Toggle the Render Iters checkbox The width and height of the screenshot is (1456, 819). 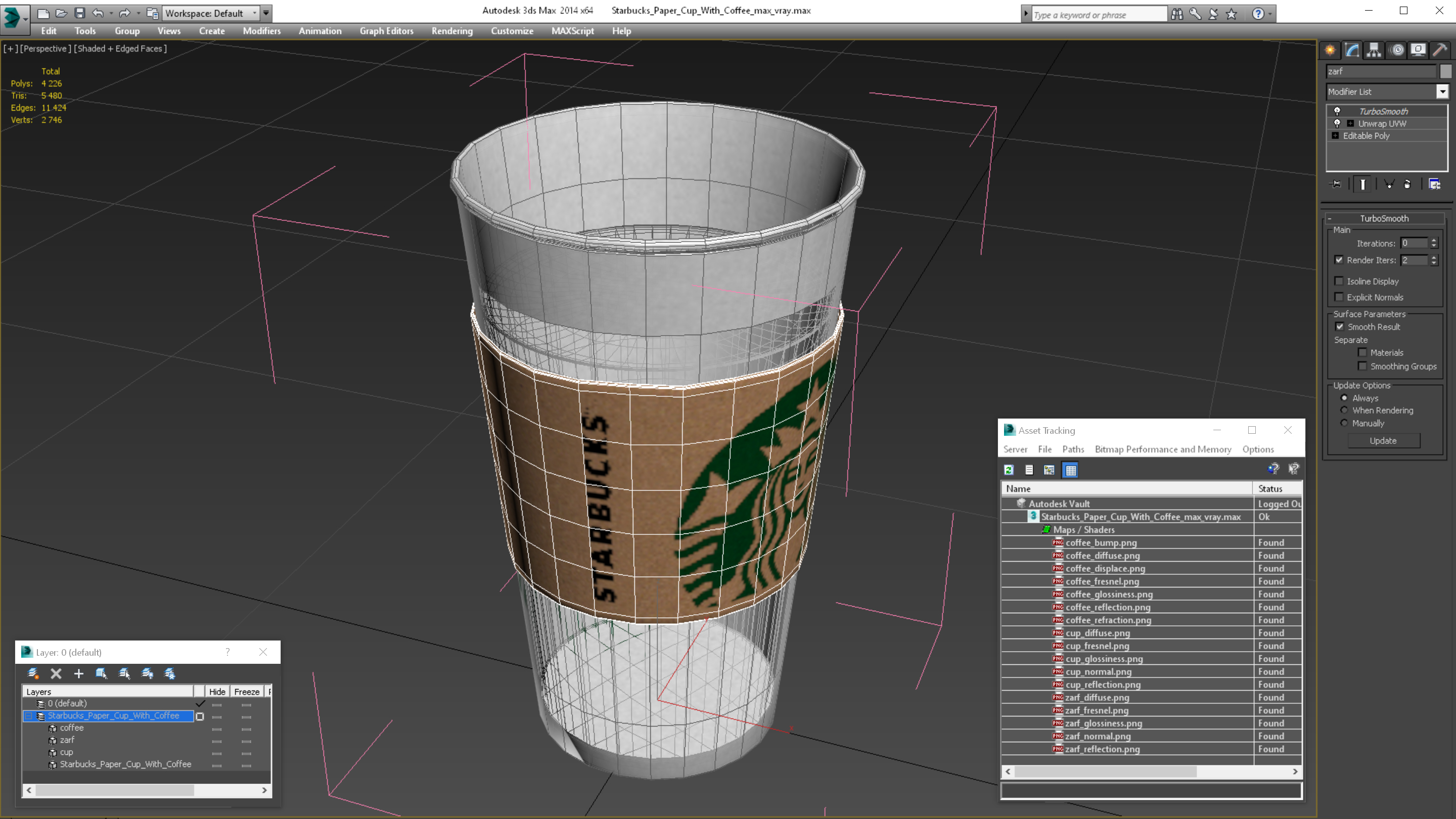tap(1339, 260)
